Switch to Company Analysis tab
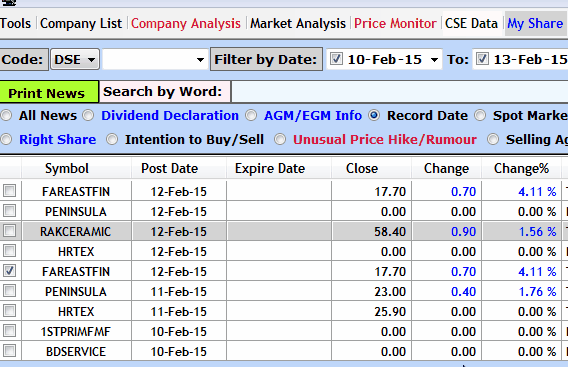The height and width of the screenshot is (367, 568). pos(185,24)
